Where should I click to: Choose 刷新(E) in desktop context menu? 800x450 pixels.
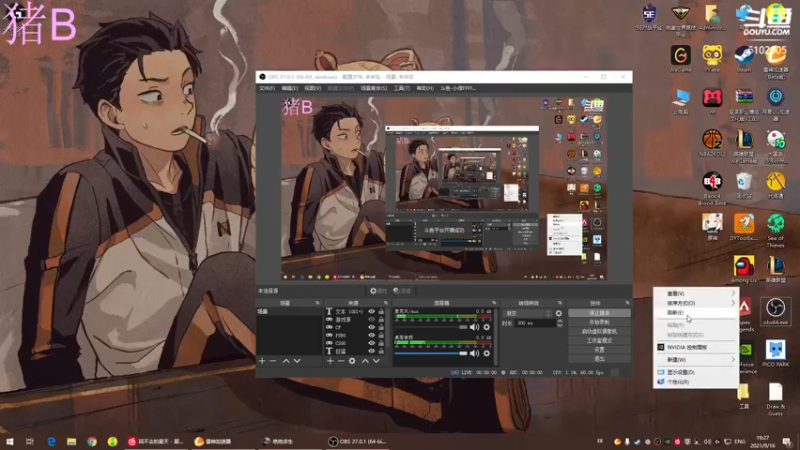coord(696,313)
